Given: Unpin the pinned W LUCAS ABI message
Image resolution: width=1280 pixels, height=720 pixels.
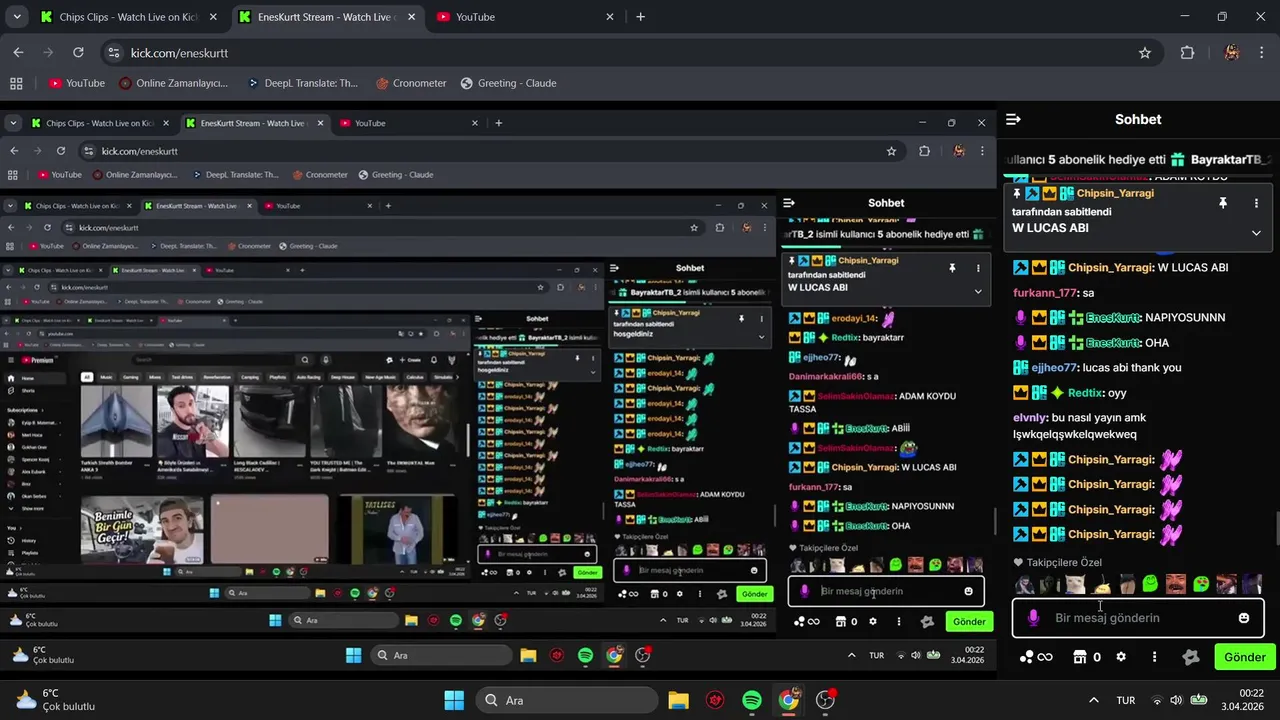Looking at the screenshot, I should click(x=1222, y=203).
